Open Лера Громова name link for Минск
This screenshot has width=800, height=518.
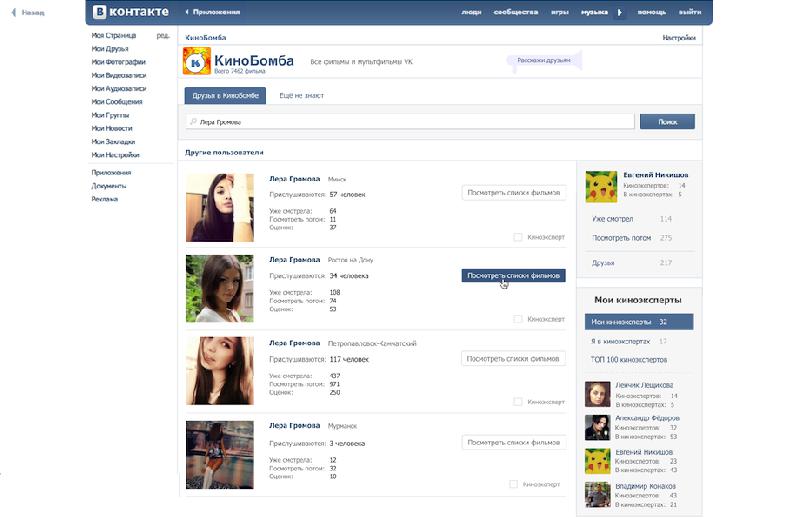coord(294,179)
